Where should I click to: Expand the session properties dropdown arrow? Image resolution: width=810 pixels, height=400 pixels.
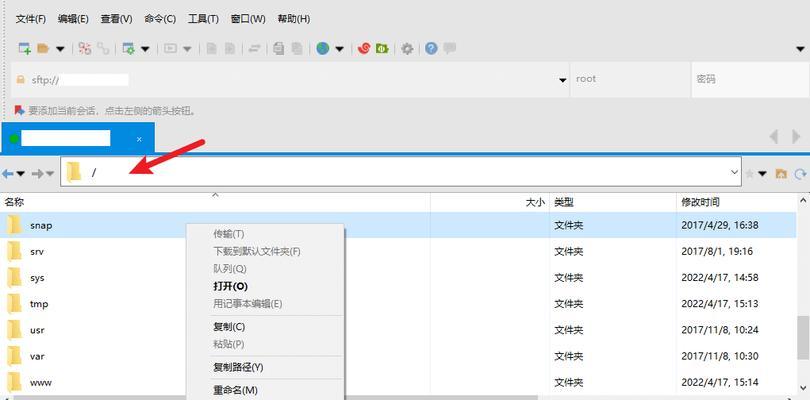pyautogui.click(x=145, y=49)
